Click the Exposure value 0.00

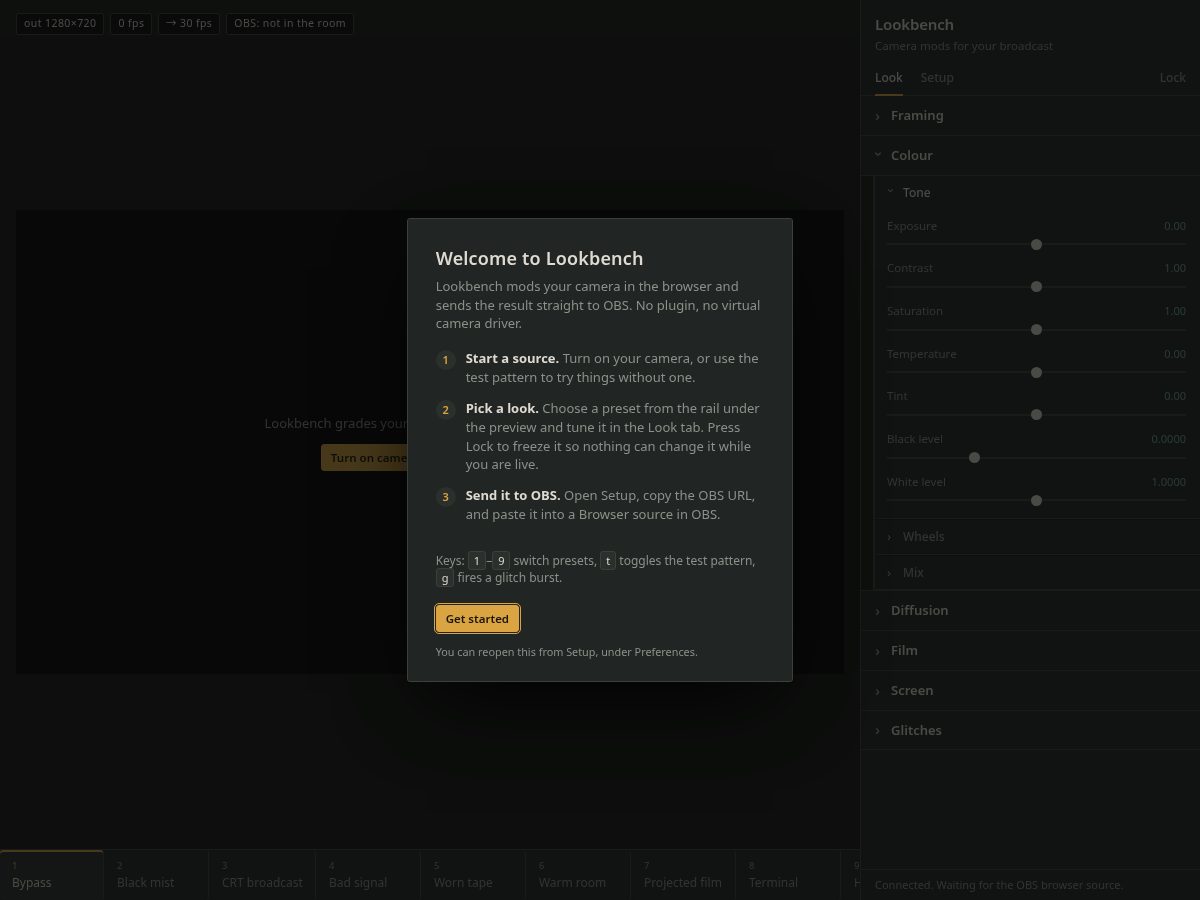tap(1174, 226)
